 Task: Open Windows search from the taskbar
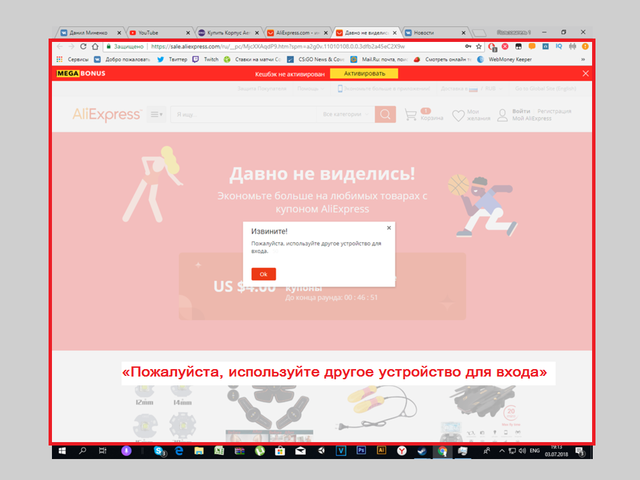click(x=82, y=451)
